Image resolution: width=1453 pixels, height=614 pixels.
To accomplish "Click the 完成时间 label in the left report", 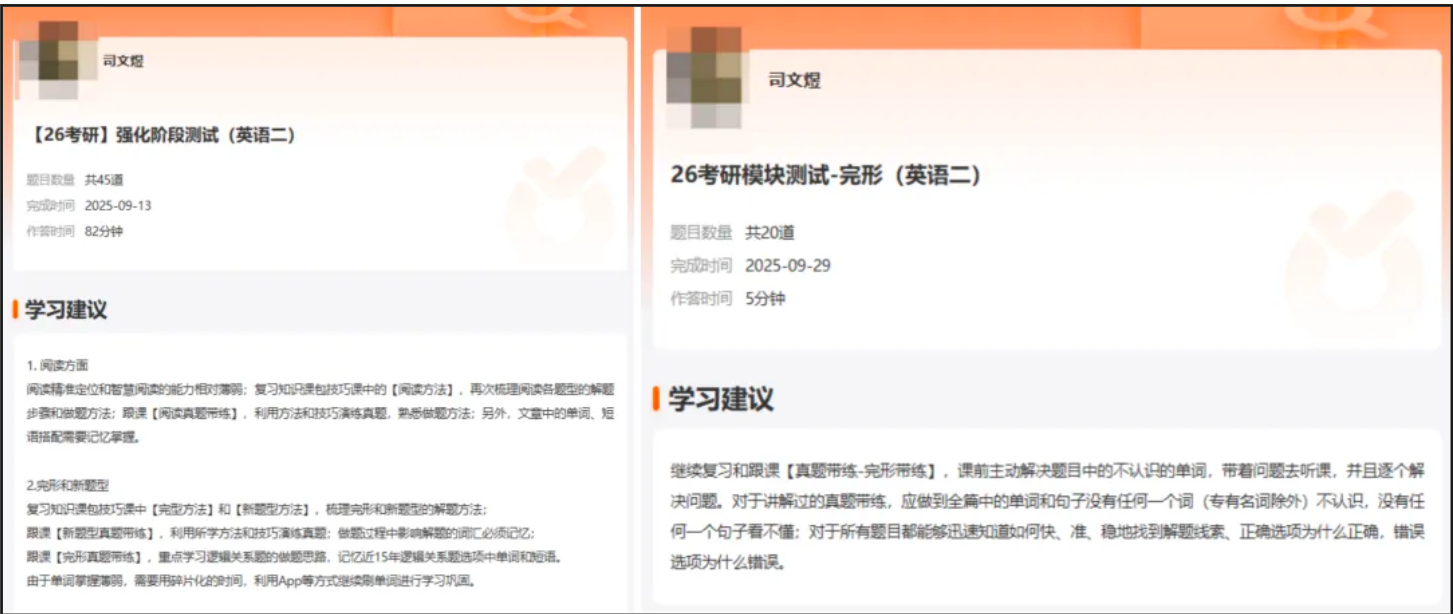I will pos(50,206).
